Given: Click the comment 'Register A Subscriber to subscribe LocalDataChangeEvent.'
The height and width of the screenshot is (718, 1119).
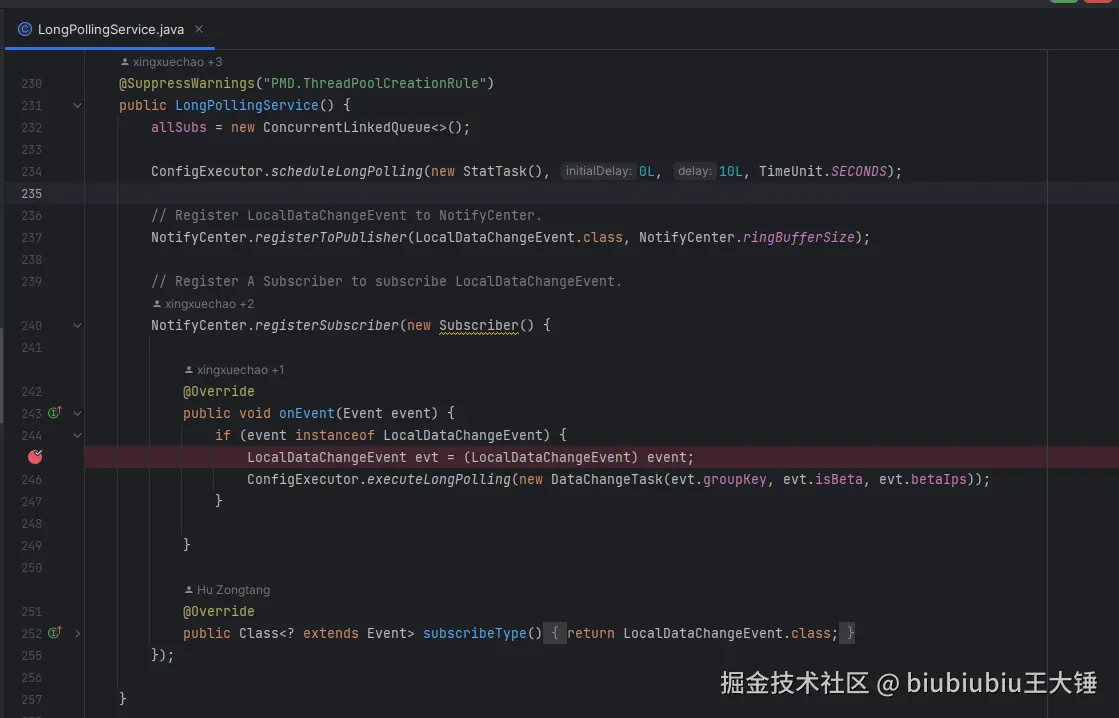Looking at the screenshot, I should (x=386, y=281).
